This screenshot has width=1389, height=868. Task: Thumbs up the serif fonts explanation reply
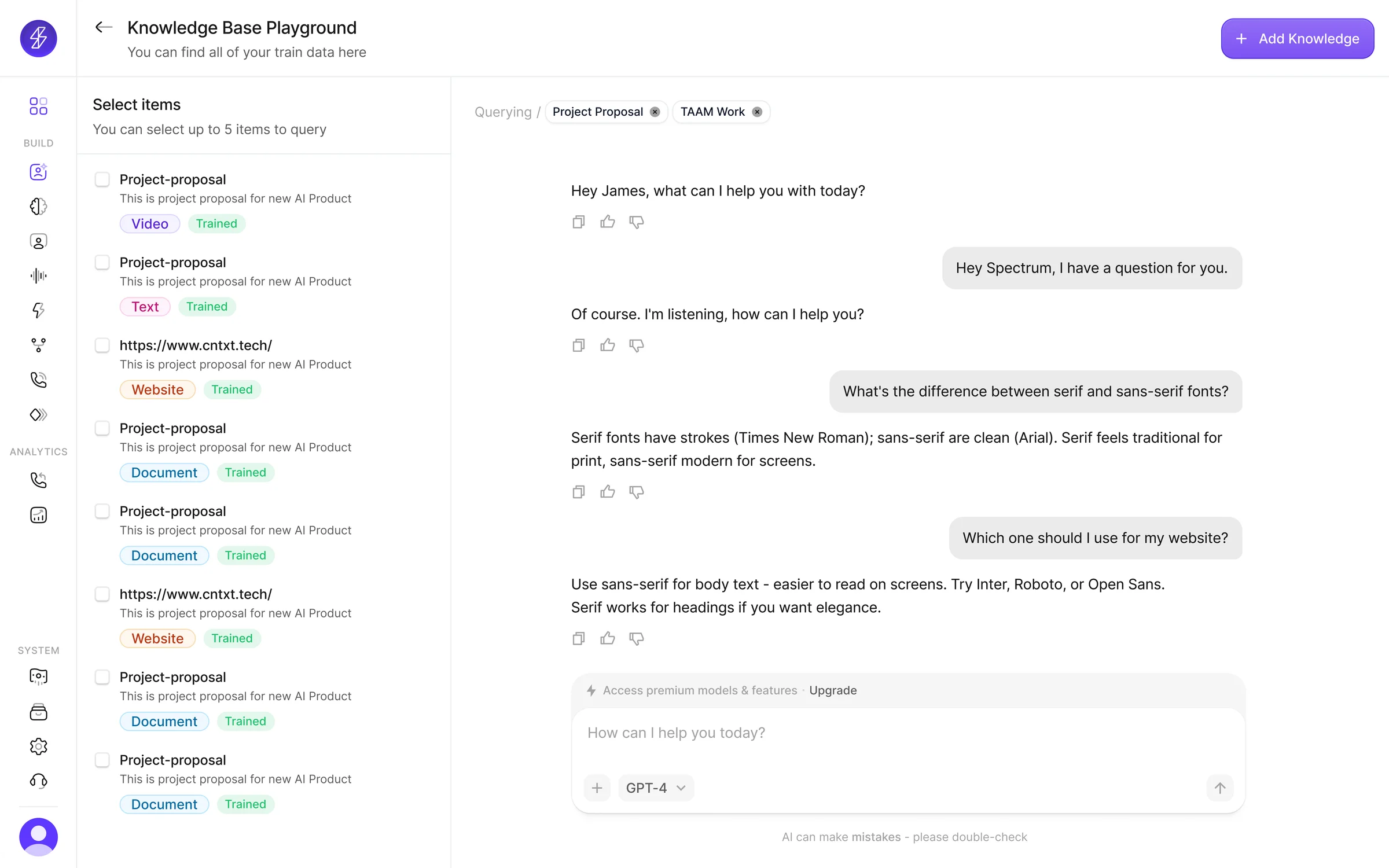[x=607, y=492]
